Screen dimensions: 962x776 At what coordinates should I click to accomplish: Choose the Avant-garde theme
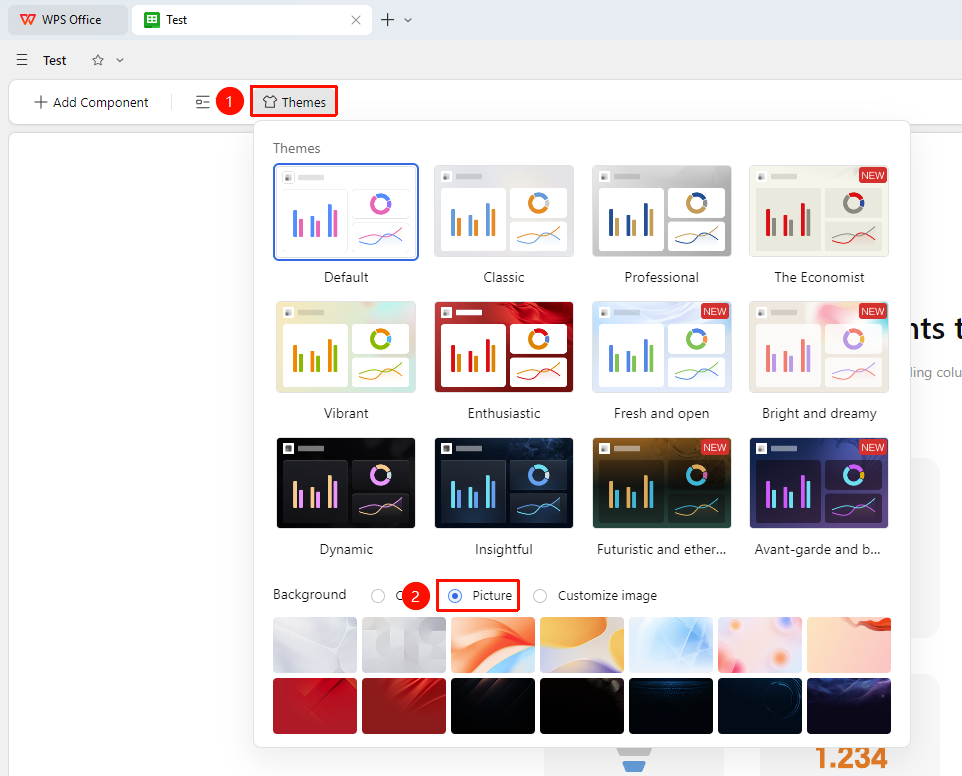(819, 483)
